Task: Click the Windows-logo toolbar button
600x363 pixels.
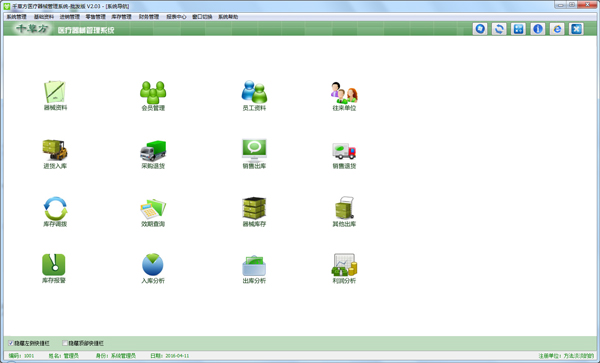Action: (x=480, y=29)
